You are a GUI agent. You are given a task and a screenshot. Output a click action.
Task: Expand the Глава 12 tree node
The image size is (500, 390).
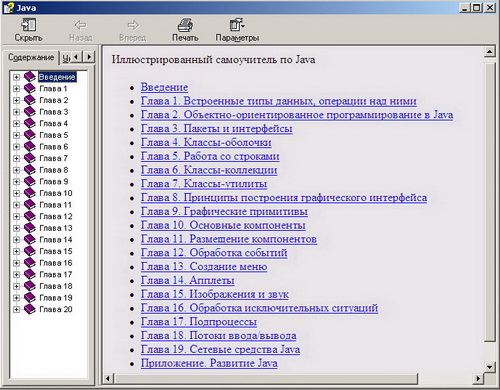coord(16,217)
